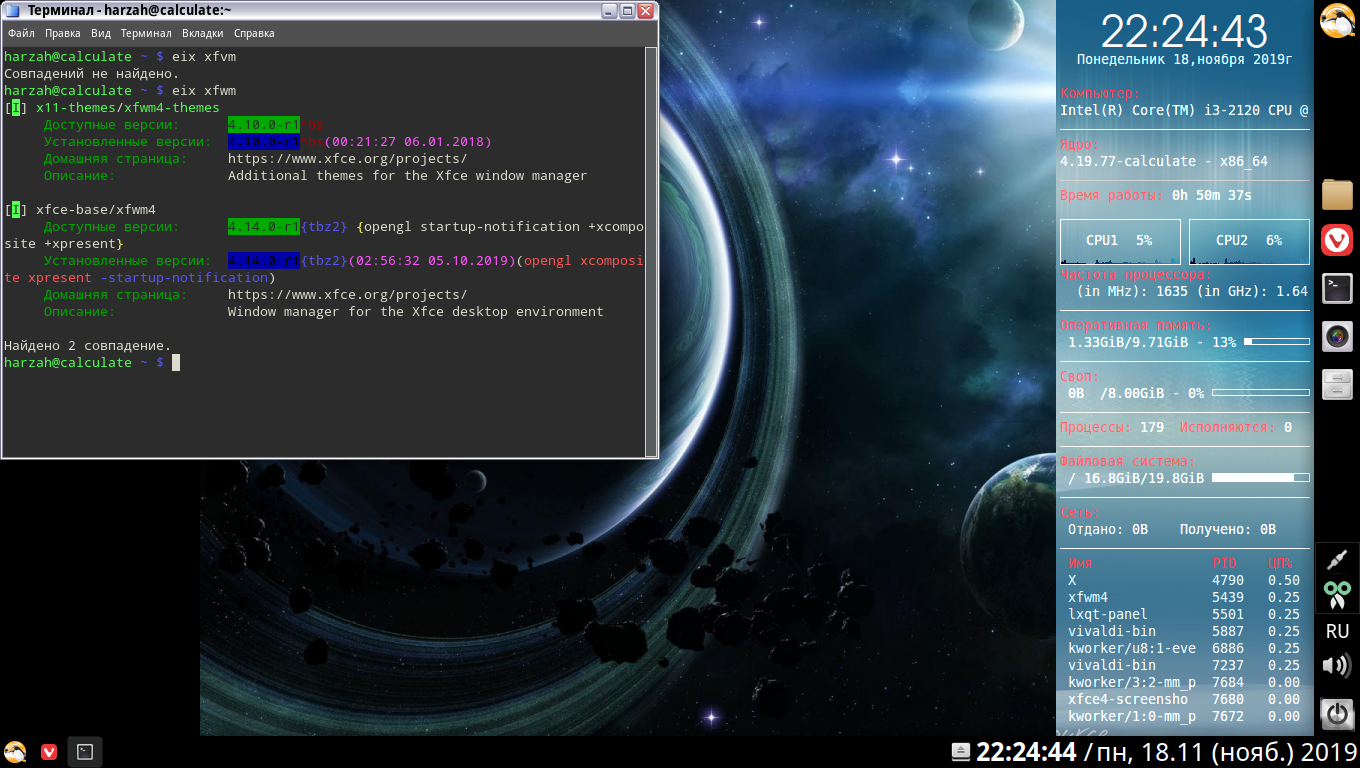
Task: Click 'Additional themes for the Xfce window manager'
Action: 407,175
